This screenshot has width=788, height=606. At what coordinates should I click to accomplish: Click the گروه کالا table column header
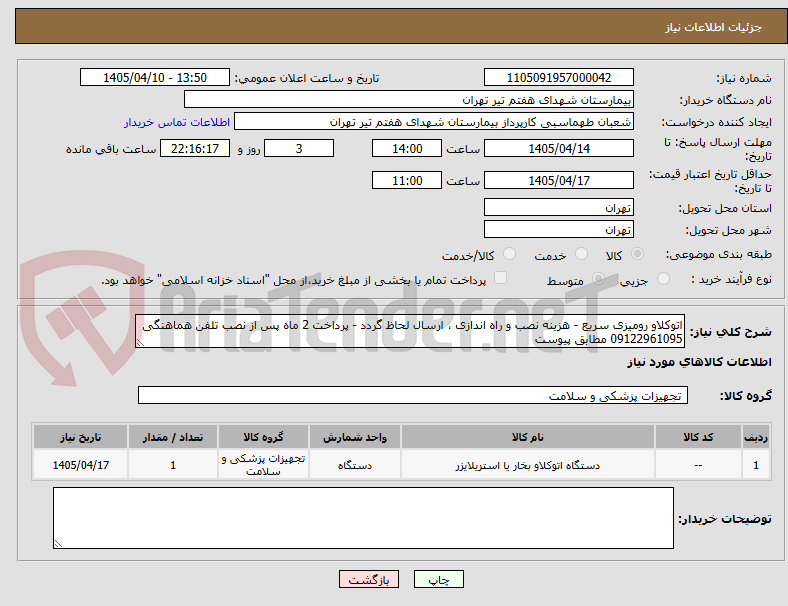tap(263, 437)
